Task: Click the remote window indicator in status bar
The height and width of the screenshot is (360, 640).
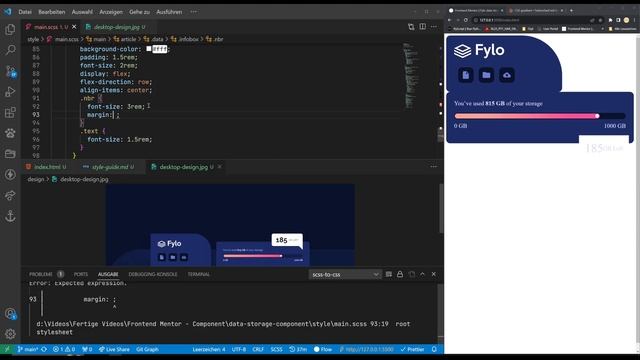Action: 7,349
